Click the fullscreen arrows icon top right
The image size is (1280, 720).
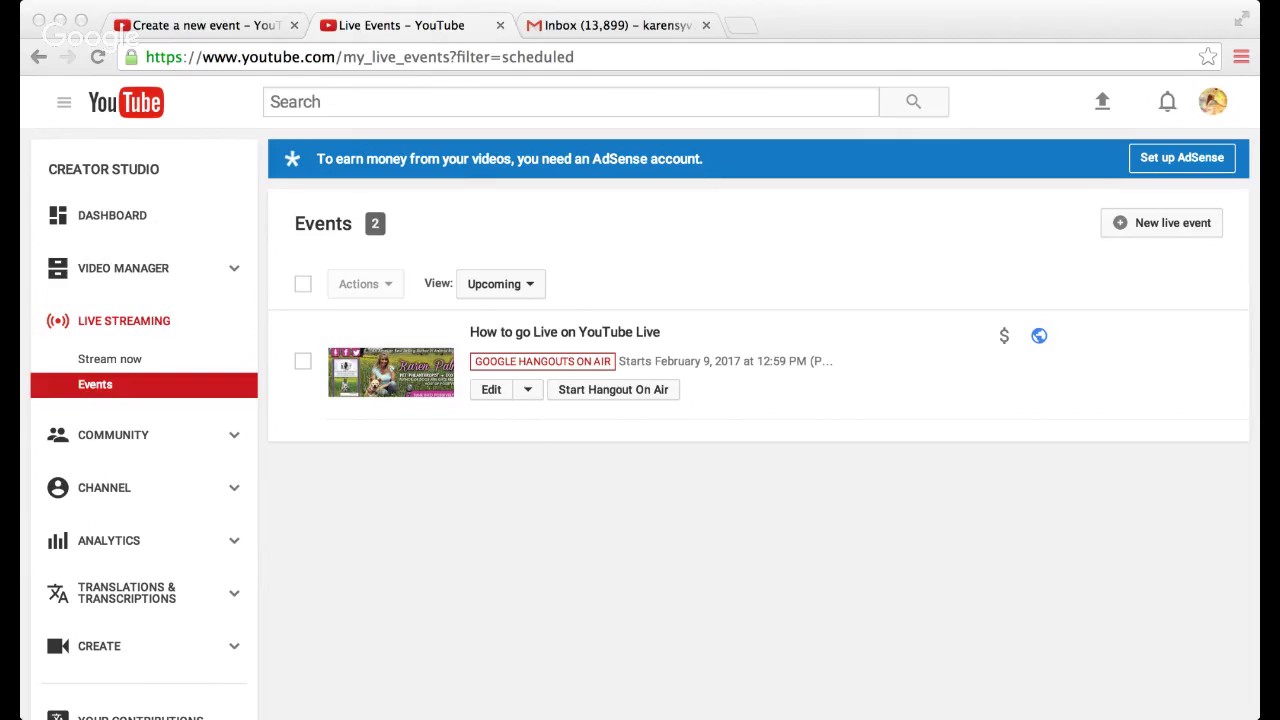click(1242, 18)
